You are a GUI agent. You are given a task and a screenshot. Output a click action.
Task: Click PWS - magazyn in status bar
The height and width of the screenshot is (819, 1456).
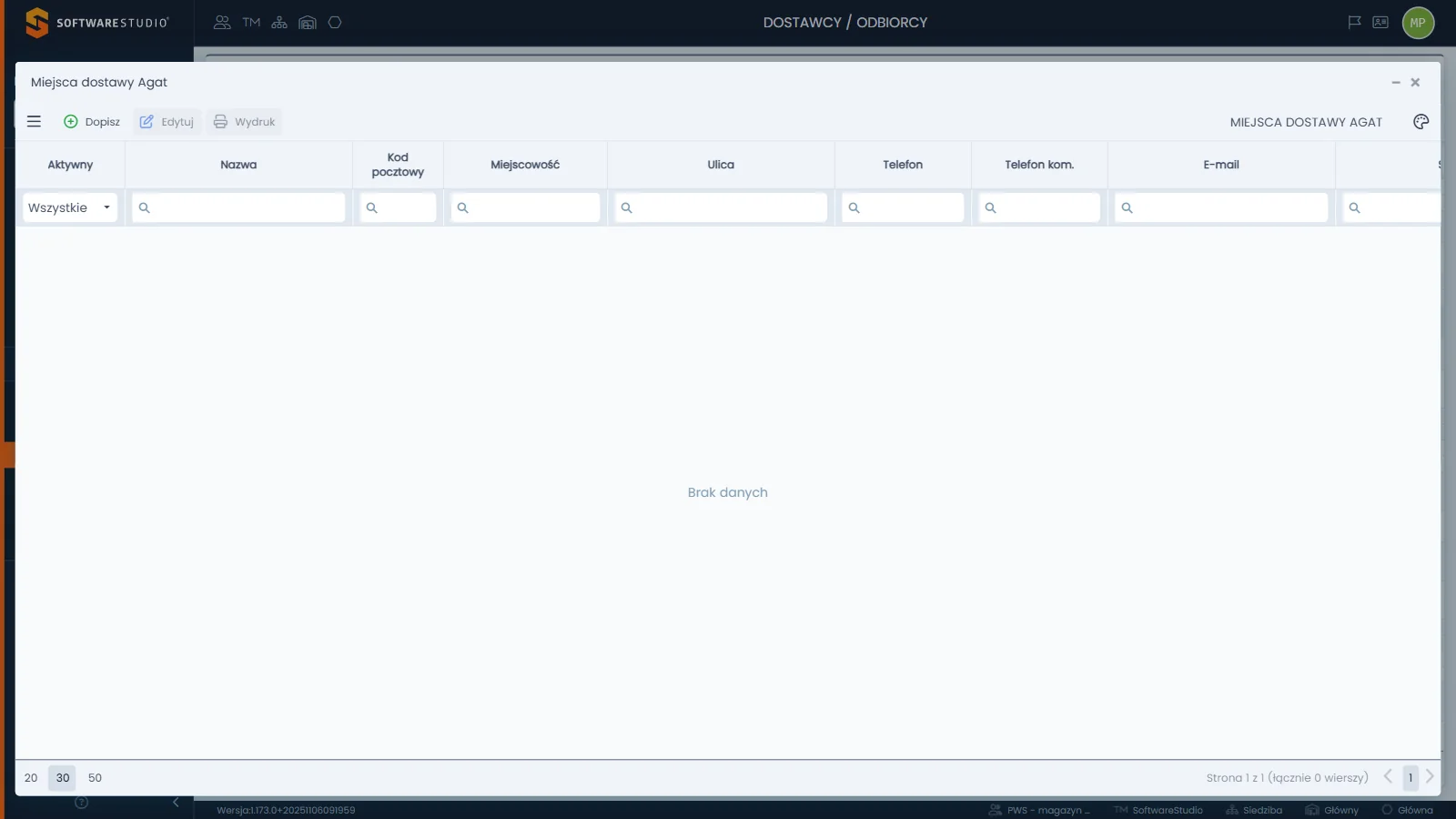(1039, 810)
